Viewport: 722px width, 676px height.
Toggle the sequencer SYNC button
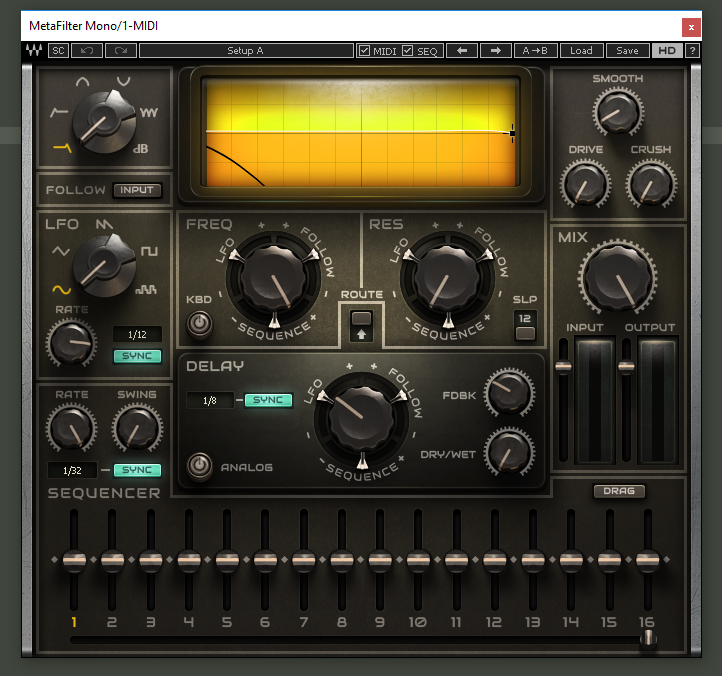(x=137, y=470)
